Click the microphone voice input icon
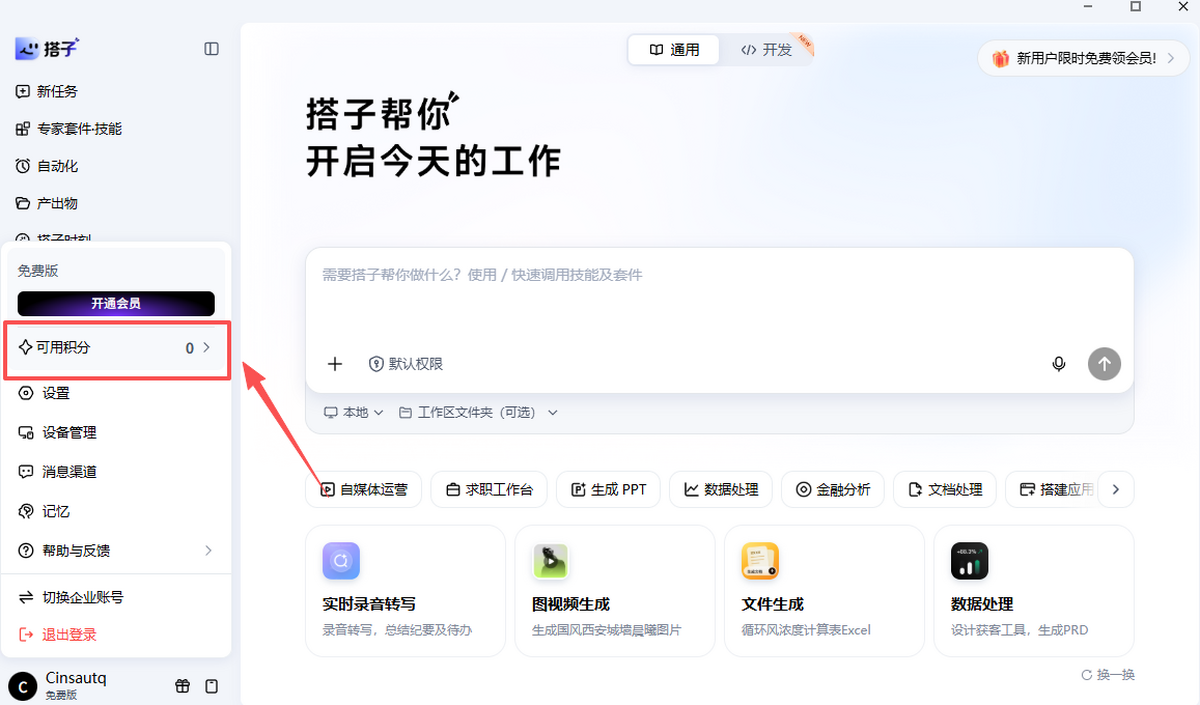Image resolution: width=1200 pixels, height=705 pixels. point(1059,364)
